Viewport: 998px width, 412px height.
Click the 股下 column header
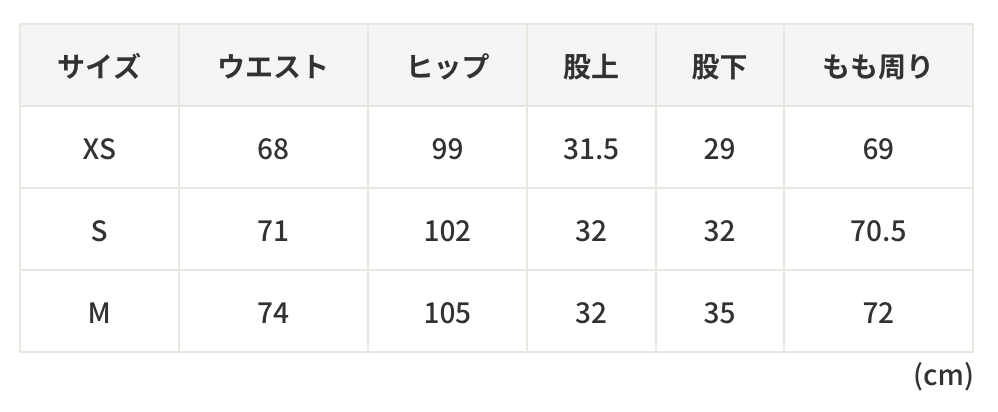(x=718, y=68)
